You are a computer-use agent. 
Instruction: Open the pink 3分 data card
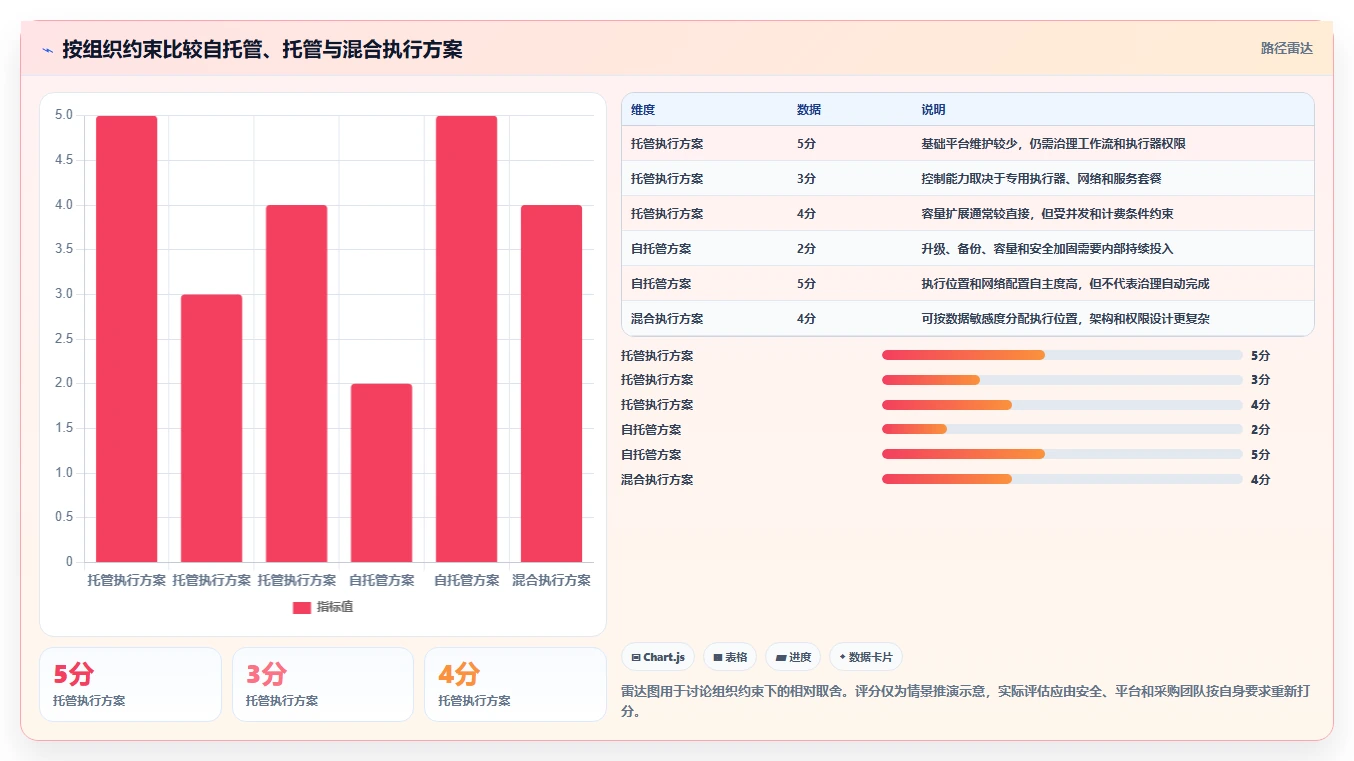click(323, 685)
